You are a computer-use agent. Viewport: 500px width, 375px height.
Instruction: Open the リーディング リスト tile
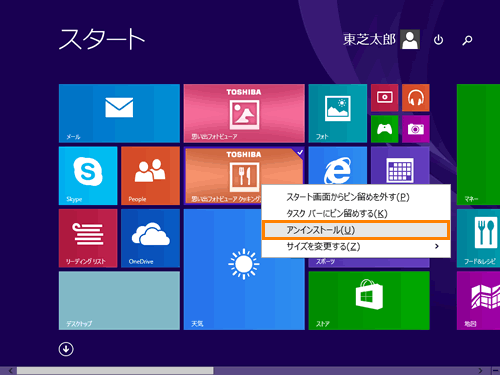pyautogui.click(x=88, y=238)
